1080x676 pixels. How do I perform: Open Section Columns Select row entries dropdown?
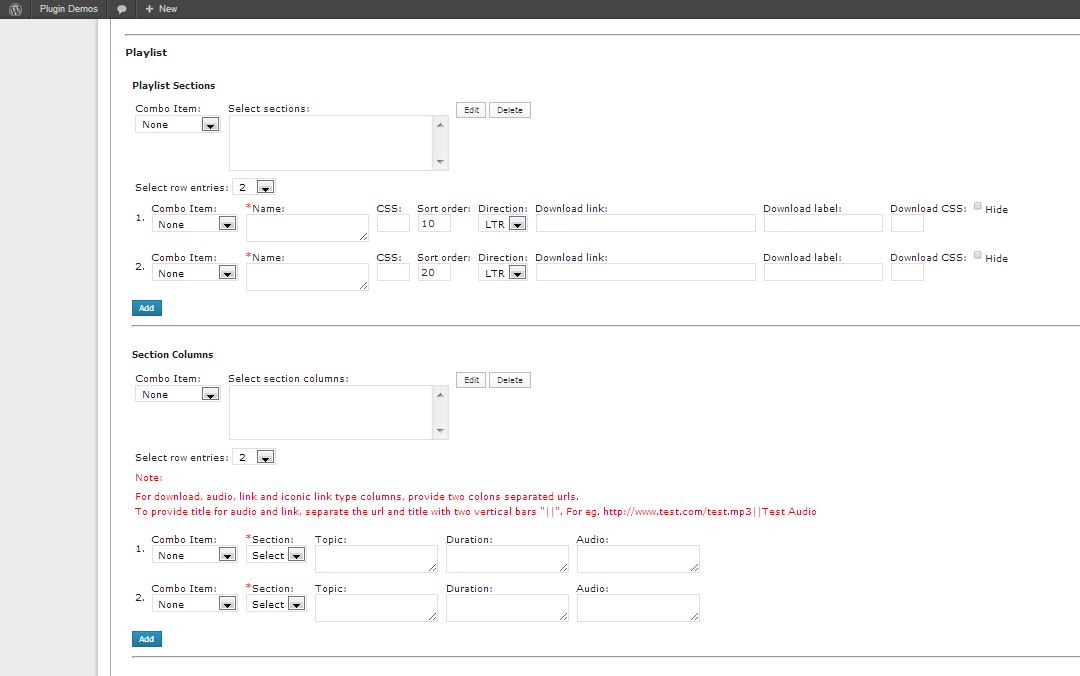point(253,457)
